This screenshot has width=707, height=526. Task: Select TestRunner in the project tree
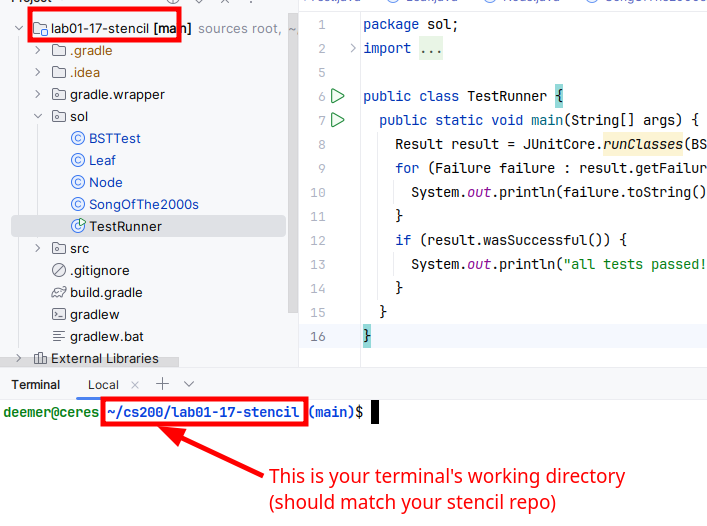click(x=125, y=226)
